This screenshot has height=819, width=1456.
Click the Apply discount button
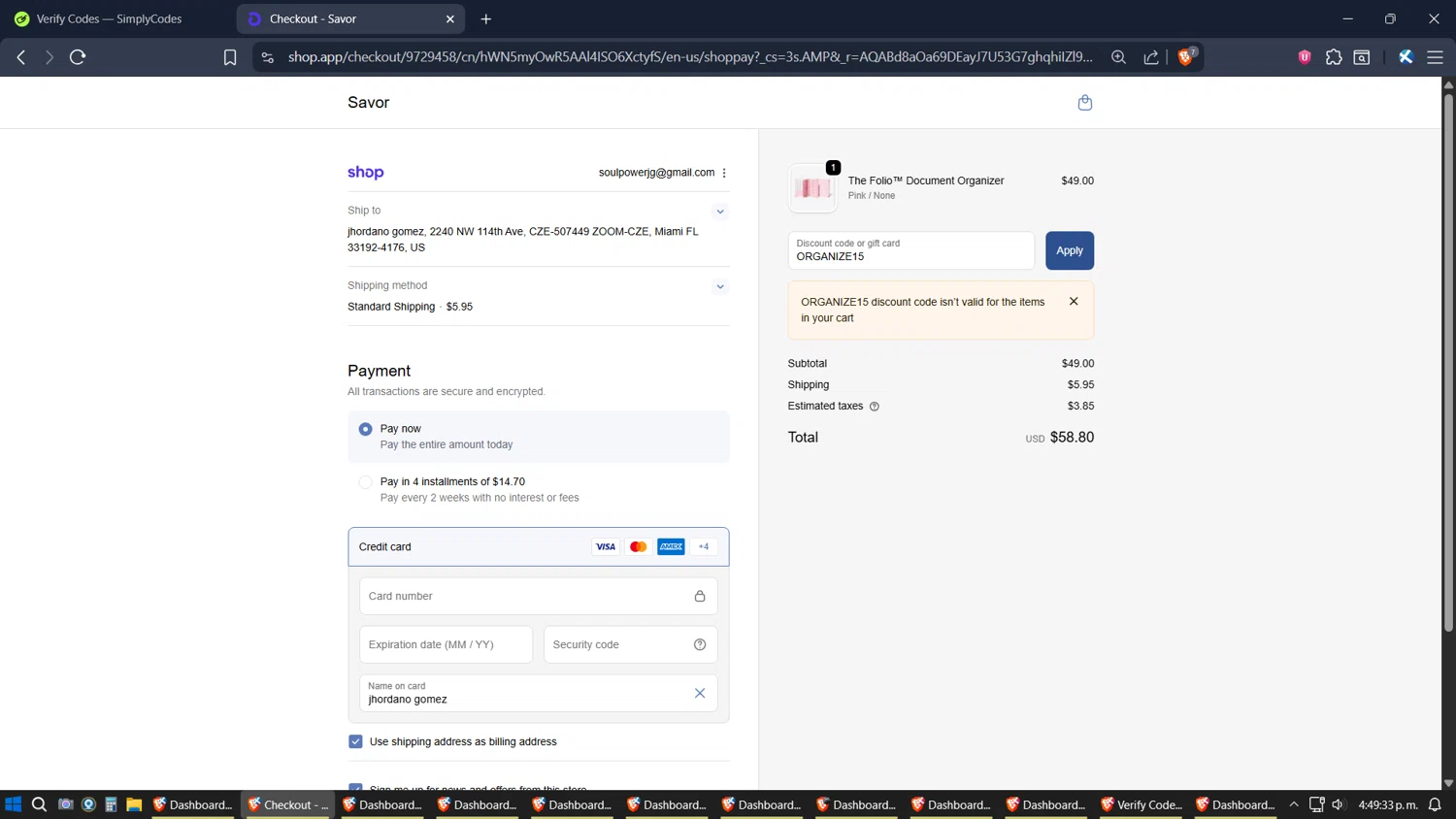tap(1070, 250)
